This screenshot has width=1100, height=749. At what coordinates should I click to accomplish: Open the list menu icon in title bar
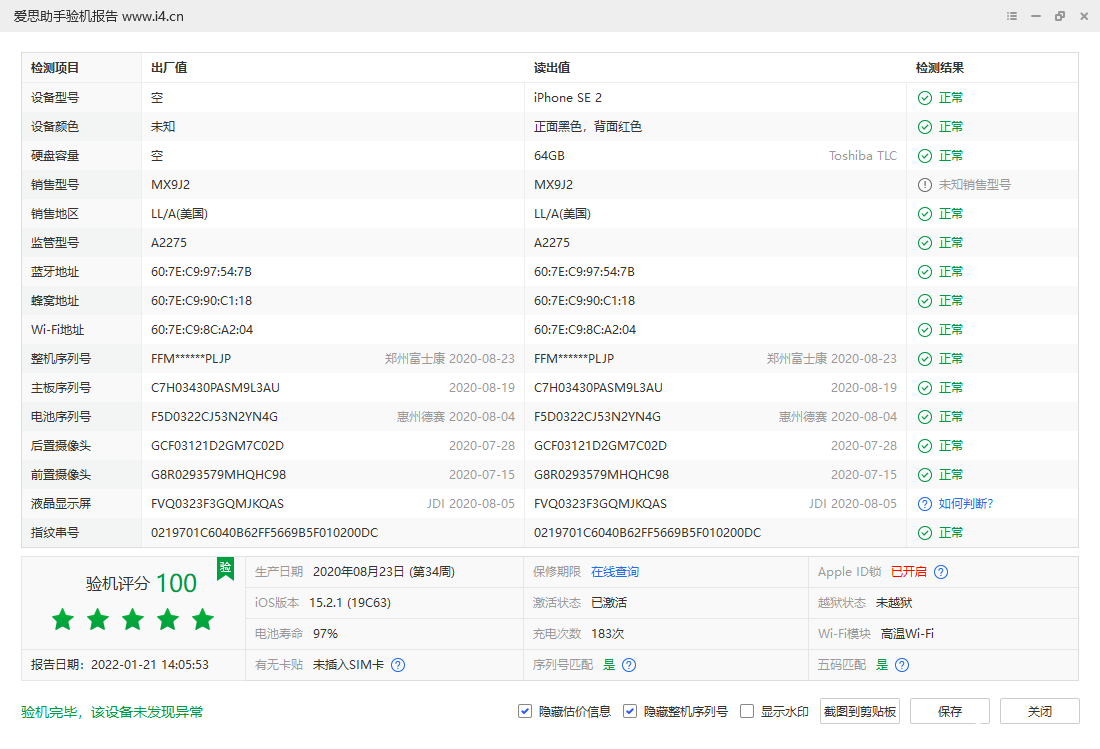pyautogui.click(x=1012, y=16)
